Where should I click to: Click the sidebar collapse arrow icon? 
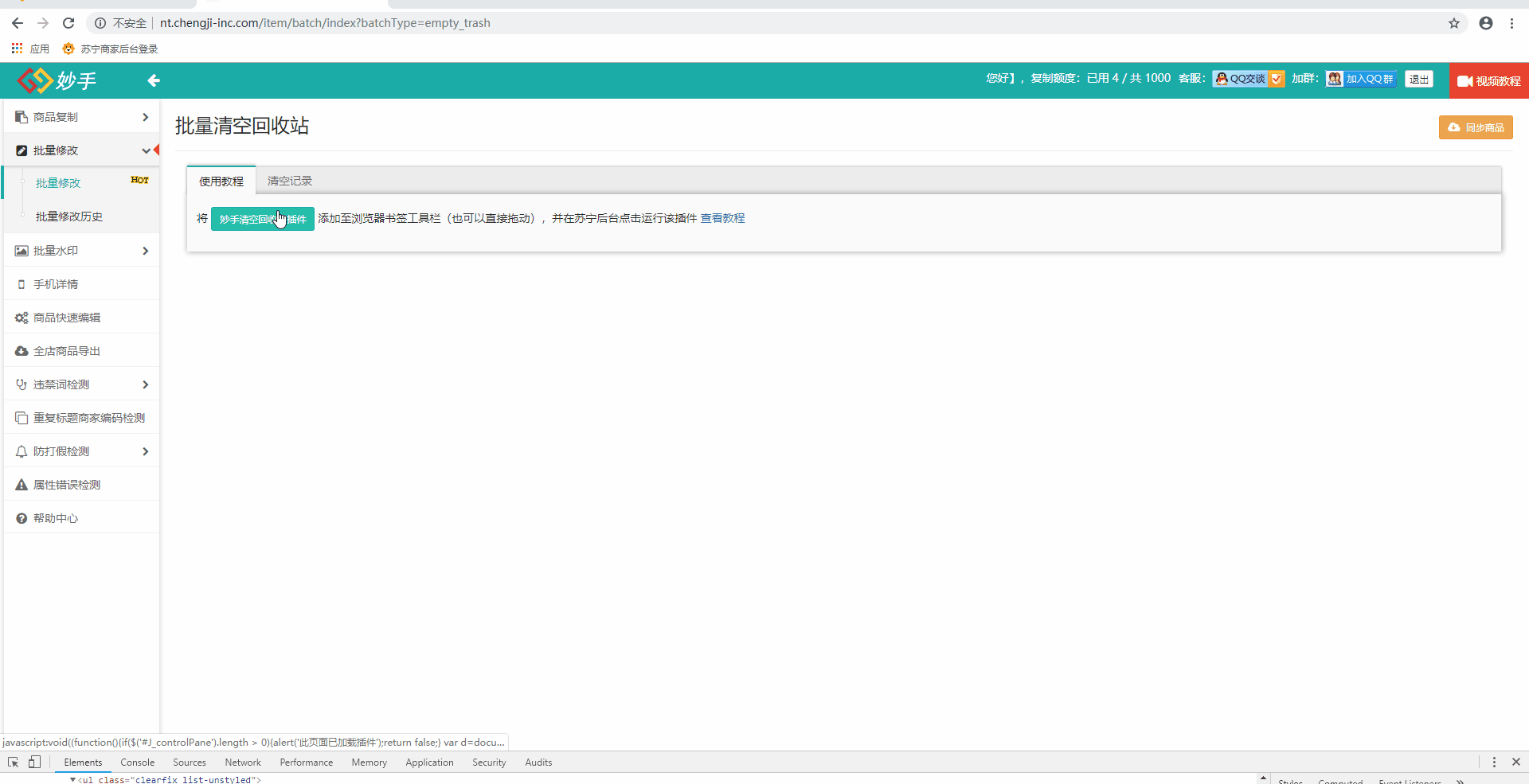pos(154,80)
